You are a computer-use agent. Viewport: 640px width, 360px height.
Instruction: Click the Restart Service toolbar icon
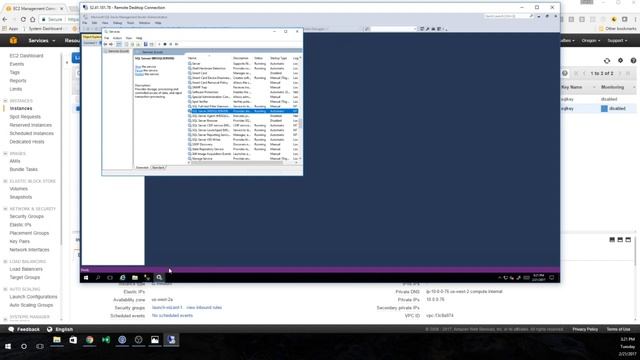click(x=176, y=44)
